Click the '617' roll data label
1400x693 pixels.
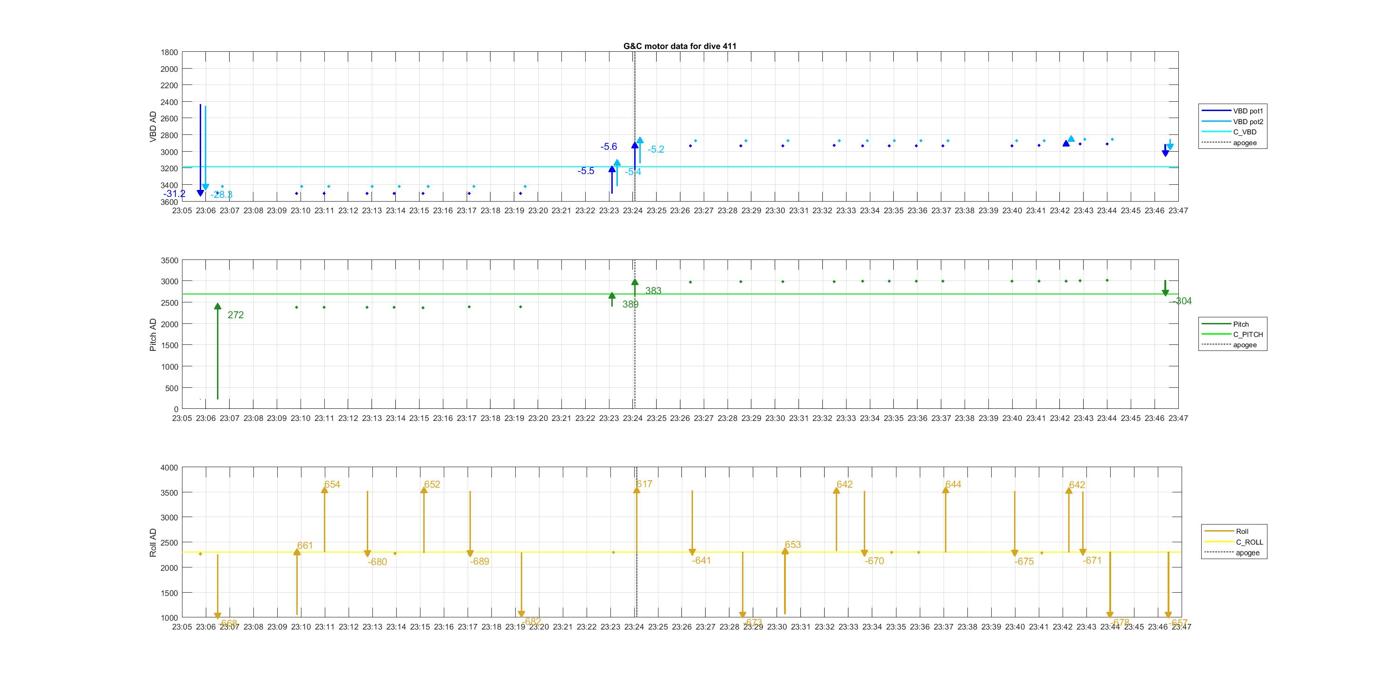click(x=644, y=485)
